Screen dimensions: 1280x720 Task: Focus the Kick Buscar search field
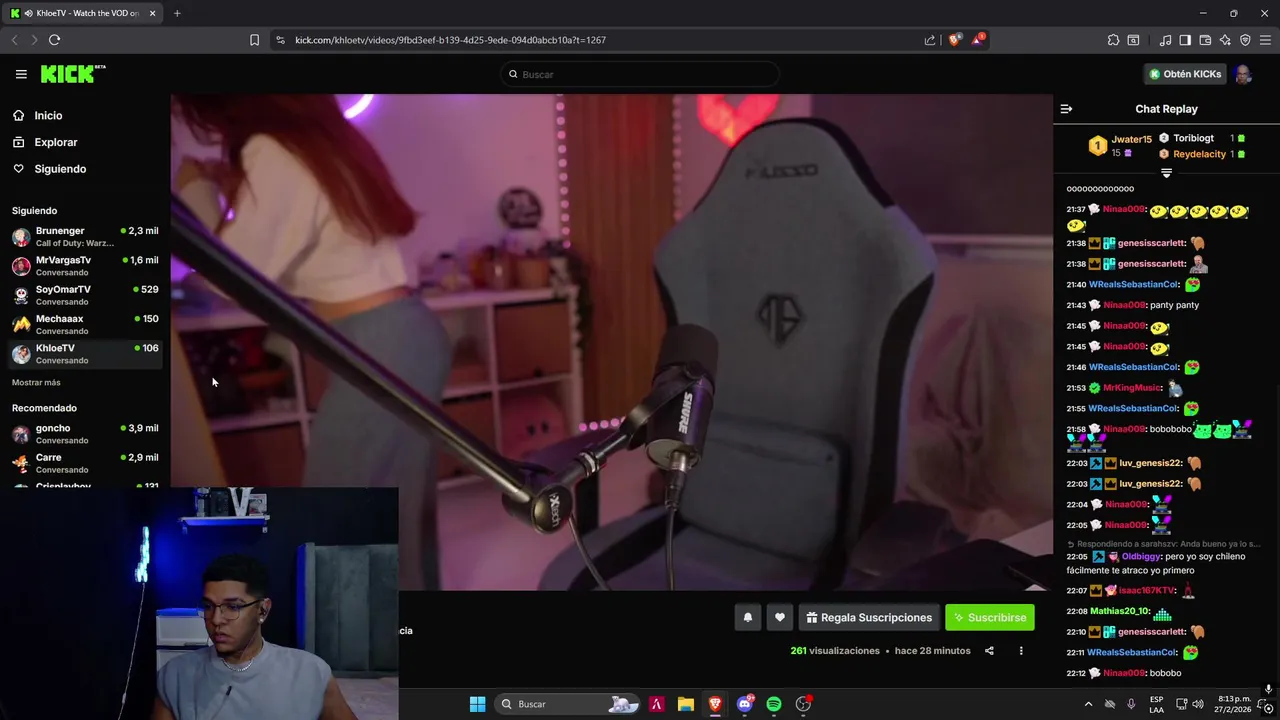pyautogui.click(x=640, y=74)
